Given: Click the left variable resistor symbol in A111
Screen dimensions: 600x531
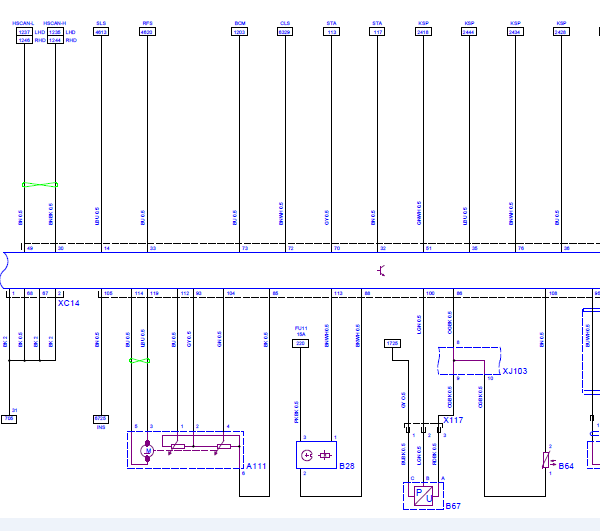Looking at the screenshot, I should coord(178,447).
